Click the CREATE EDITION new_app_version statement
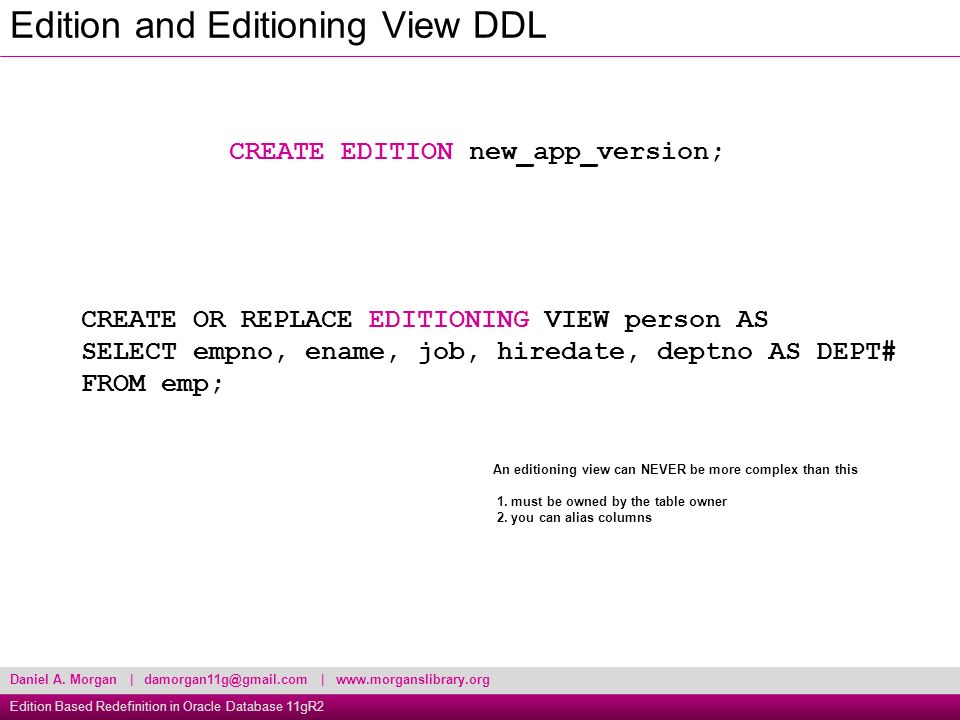960x720 pixels. click(x=476, y=152)
